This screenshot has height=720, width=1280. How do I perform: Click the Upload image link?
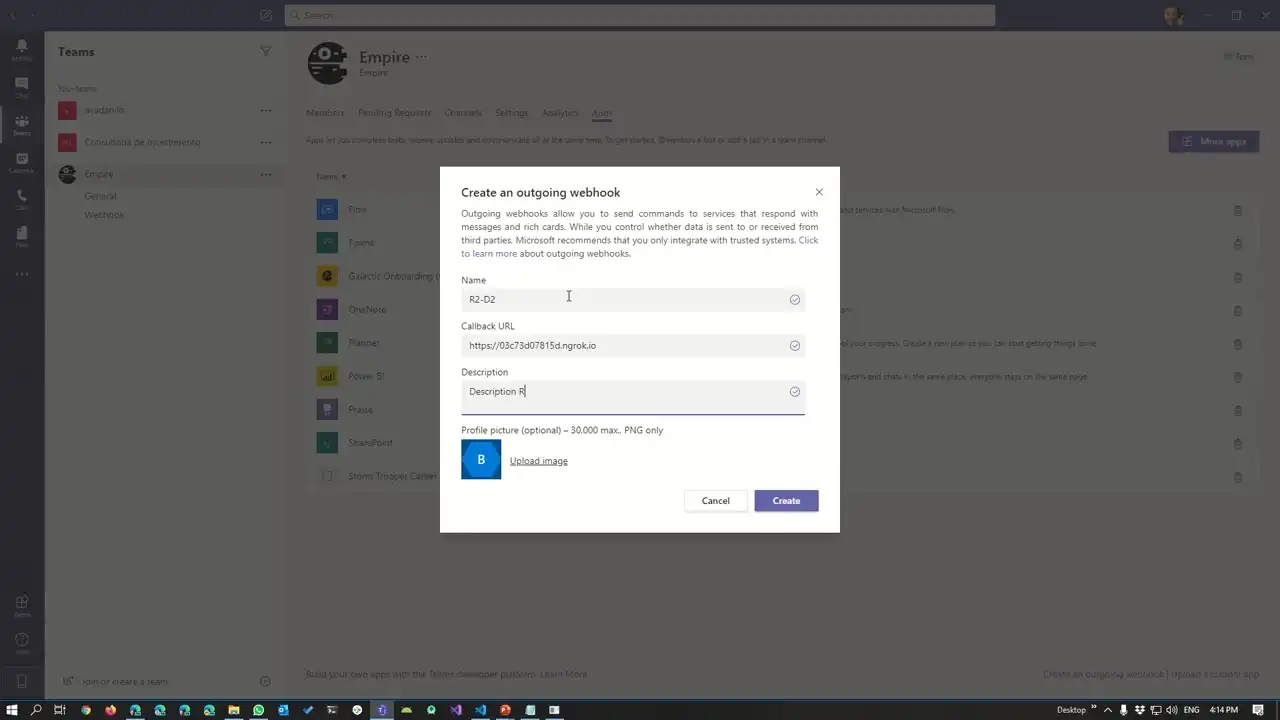tap(538, 460)
